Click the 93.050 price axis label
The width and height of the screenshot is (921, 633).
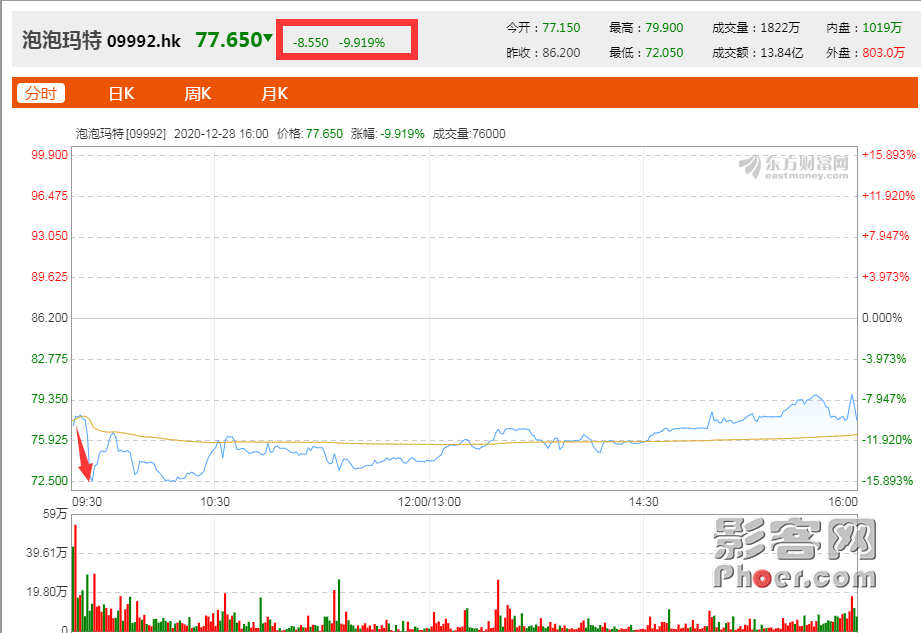pos(49,236)
